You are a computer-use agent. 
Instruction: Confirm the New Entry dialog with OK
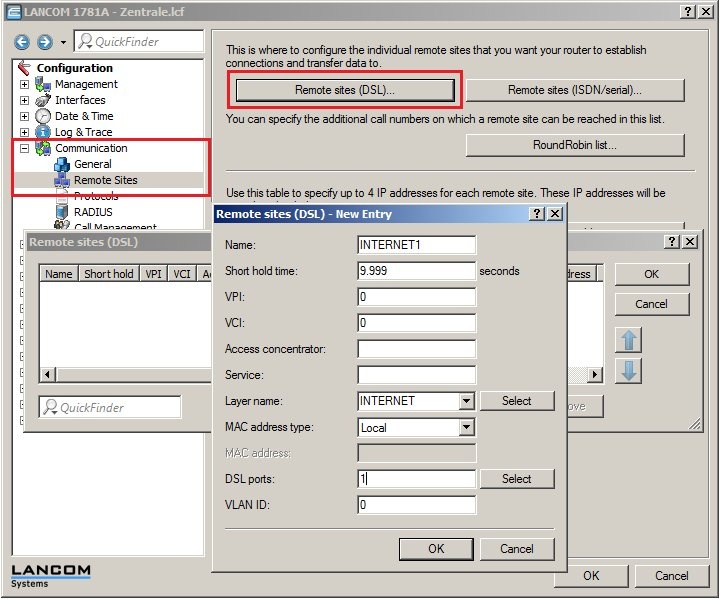click(x=436, y=548)
